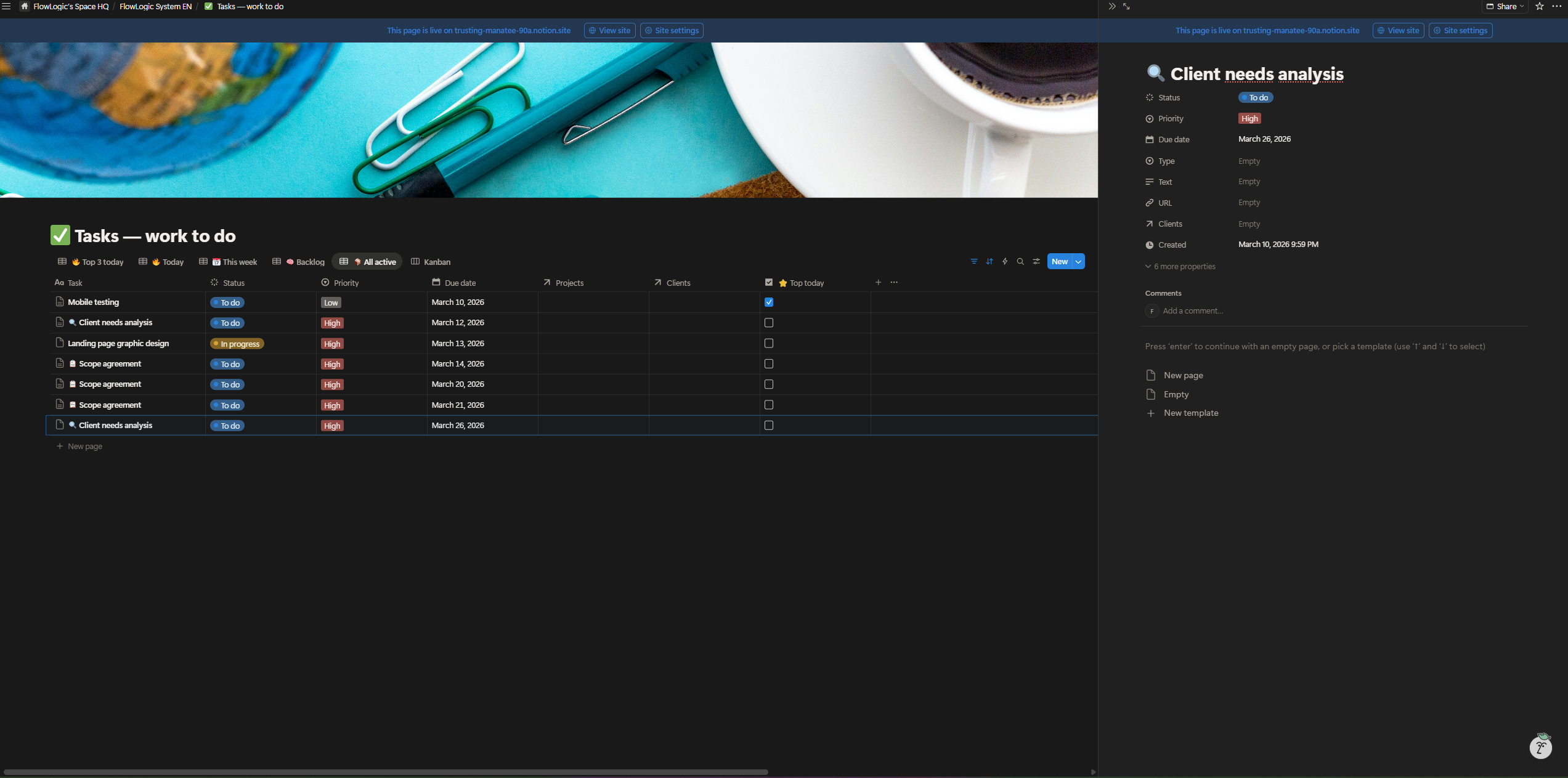Open database automations via the lightning bolt icon
The width and height of the screenshot is (1568, 778).
(1005, 261)
